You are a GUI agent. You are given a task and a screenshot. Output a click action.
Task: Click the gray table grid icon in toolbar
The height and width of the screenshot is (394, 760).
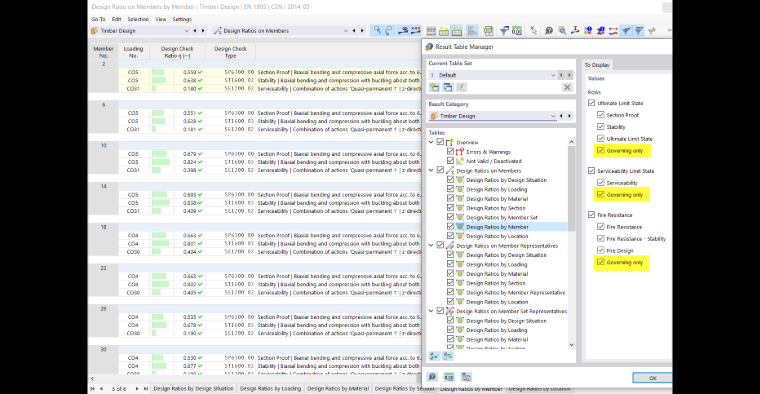click(x=431, y=31)
